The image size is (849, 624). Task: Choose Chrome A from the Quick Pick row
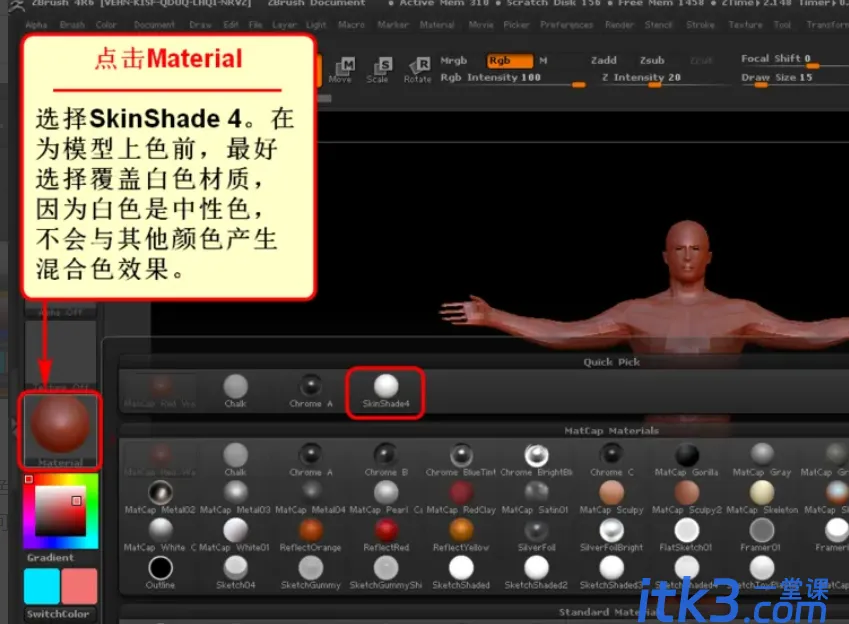(x=311, y=391)
